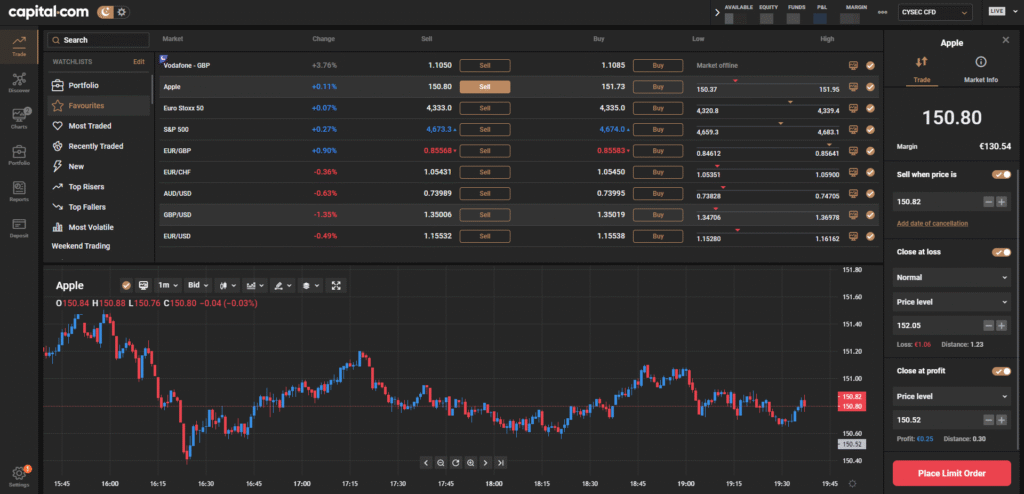Open the Portfolio icon in left sidebar
The width and height of the screenshot is (1024, 494).
[19, 154]
